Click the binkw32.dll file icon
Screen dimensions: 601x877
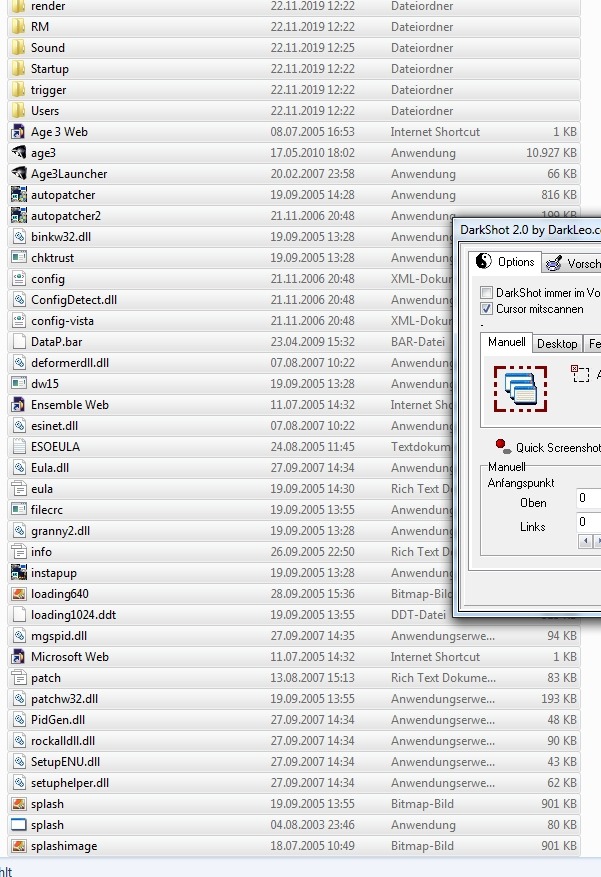pos(18,237)
